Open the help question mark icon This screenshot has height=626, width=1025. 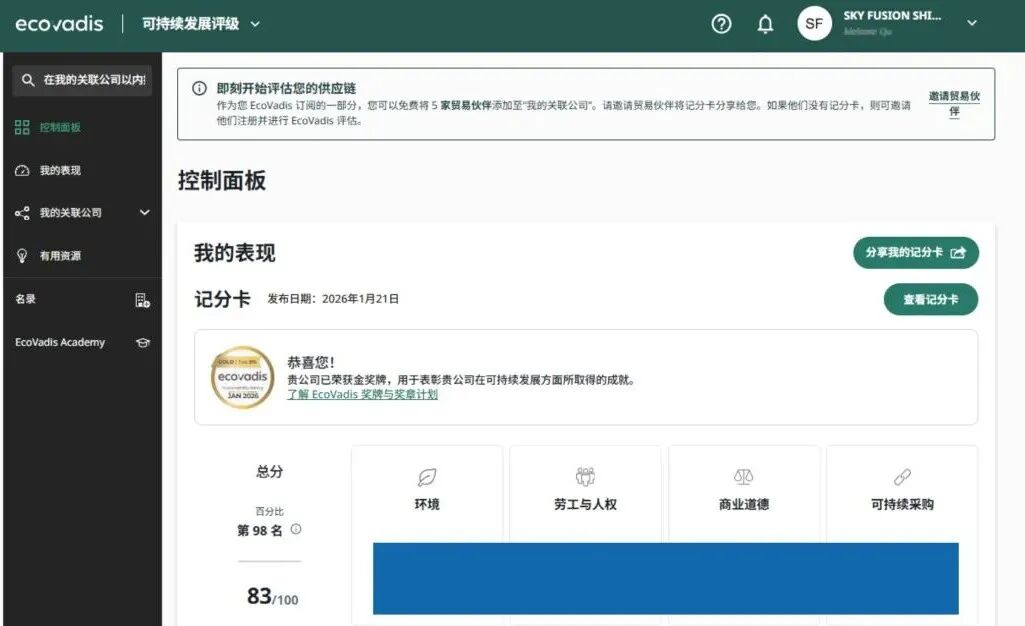(x=721, y=24)
